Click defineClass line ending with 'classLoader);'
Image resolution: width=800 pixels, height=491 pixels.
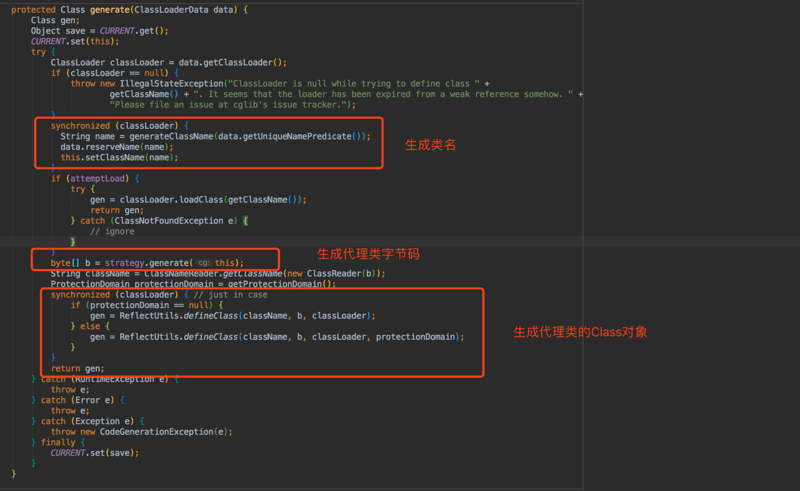click(x=233, y=316)
